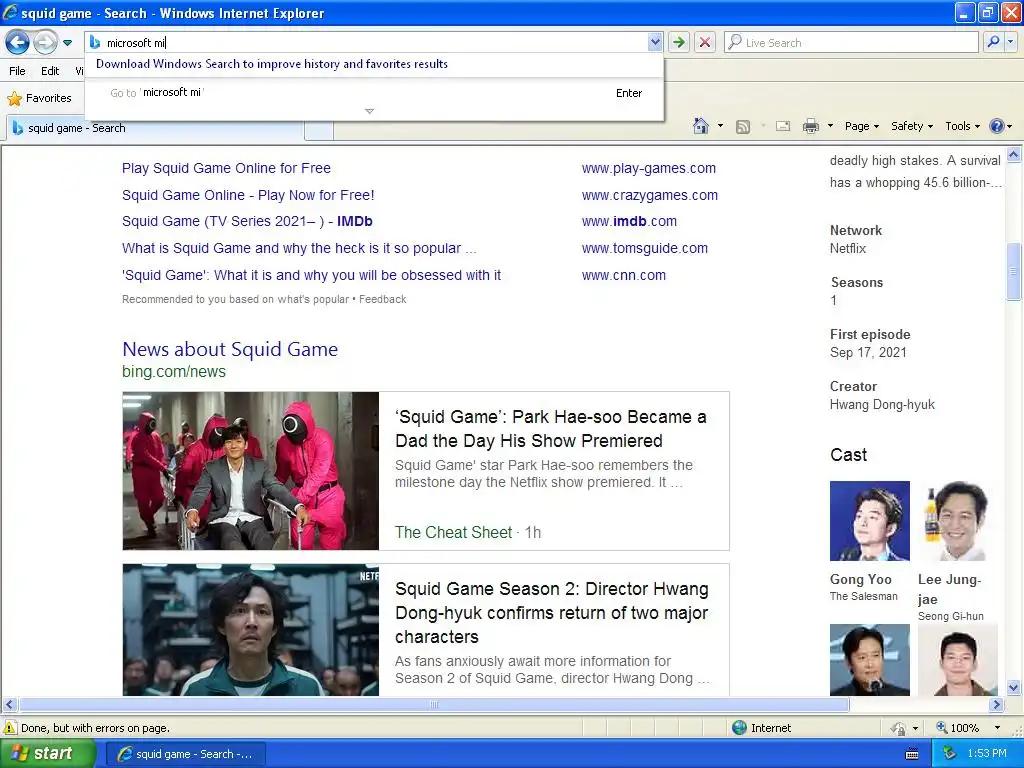
Task: Open the Tools menu
Action: click(x=963, y=126)
